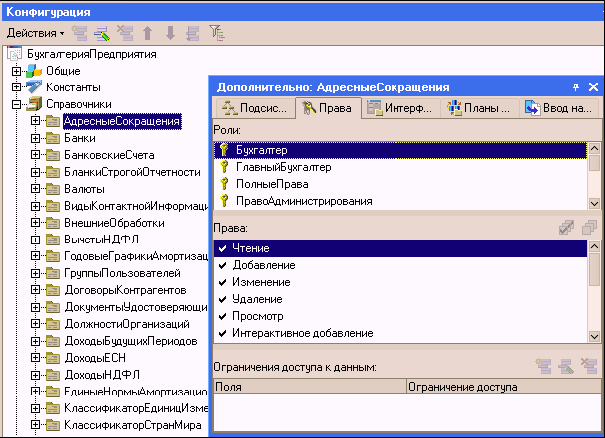This screenshot has width=605, height=438.
Task: Click the clear all rights icon
Action: pos(589,228)
